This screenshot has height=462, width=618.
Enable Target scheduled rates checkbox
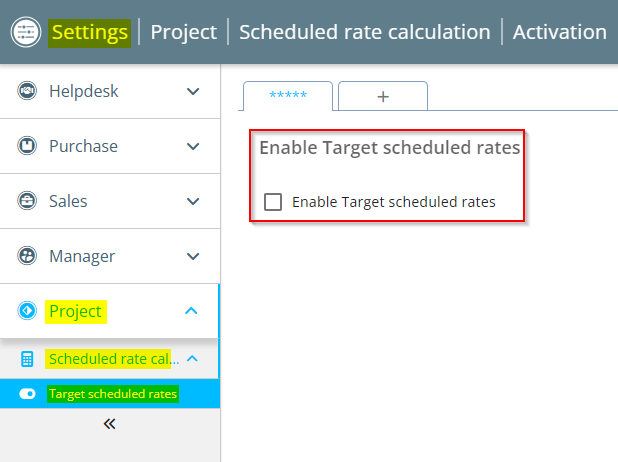click(273, 202)
